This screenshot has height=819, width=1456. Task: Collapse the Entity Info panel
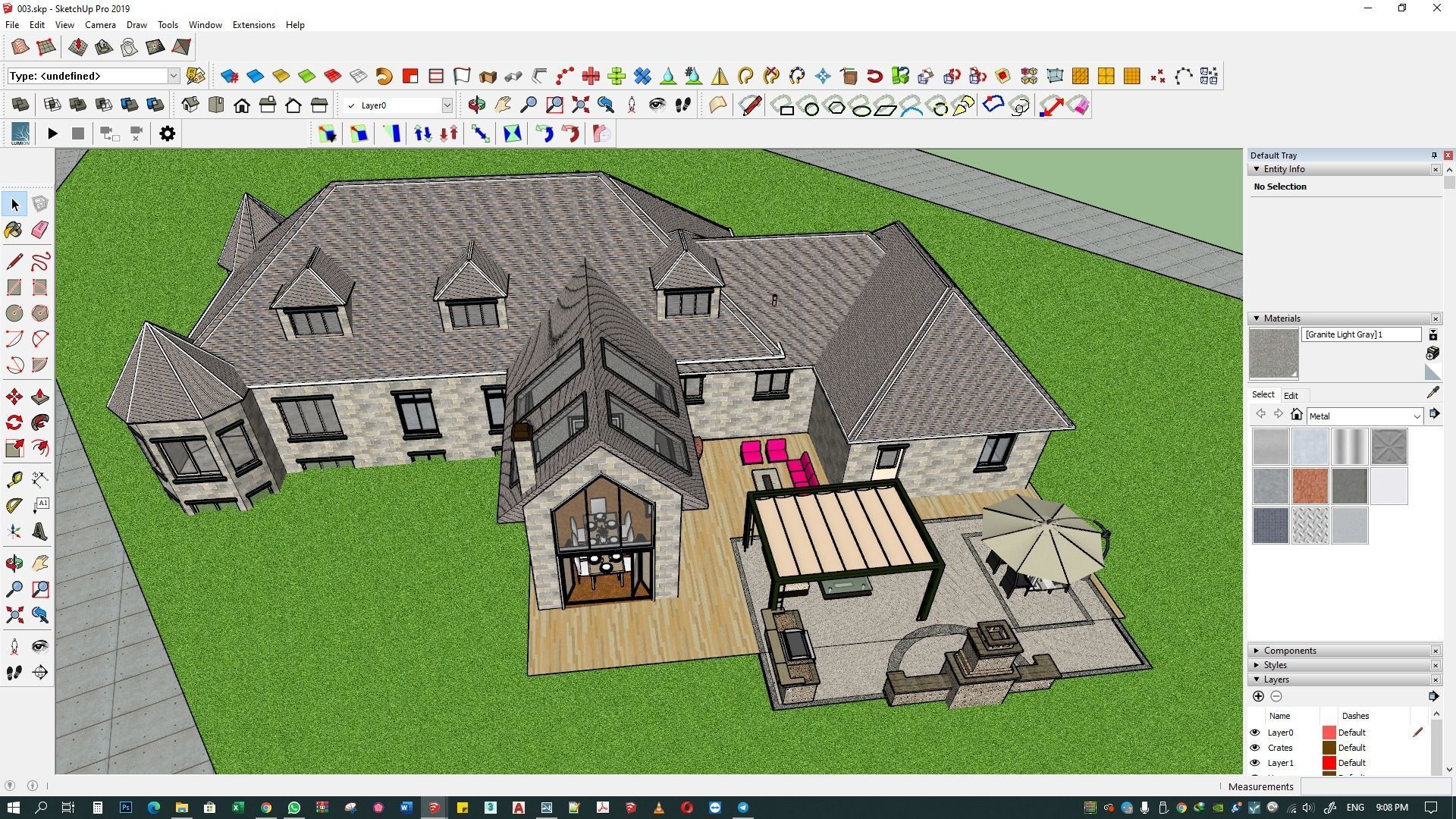click(1256, 169)
